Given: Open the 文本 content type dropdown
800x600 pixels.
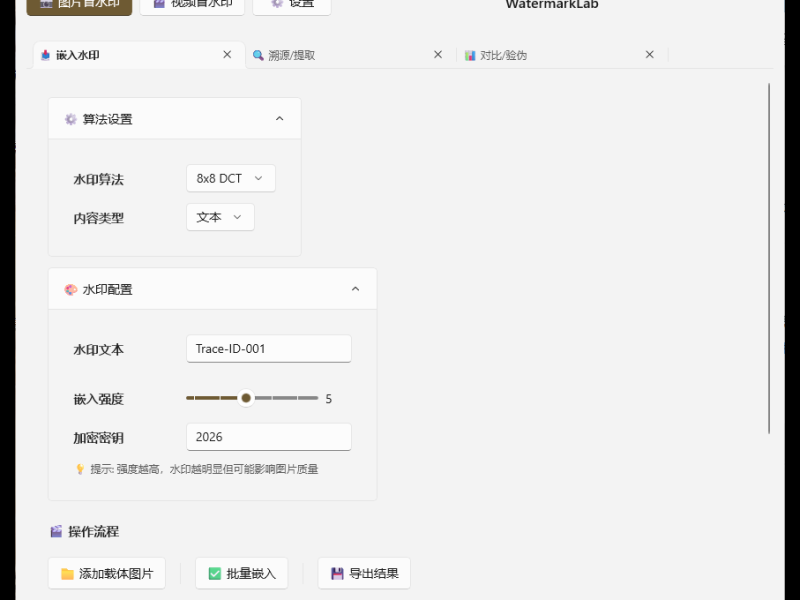Looking at the screenshot, I should point(220,217).
